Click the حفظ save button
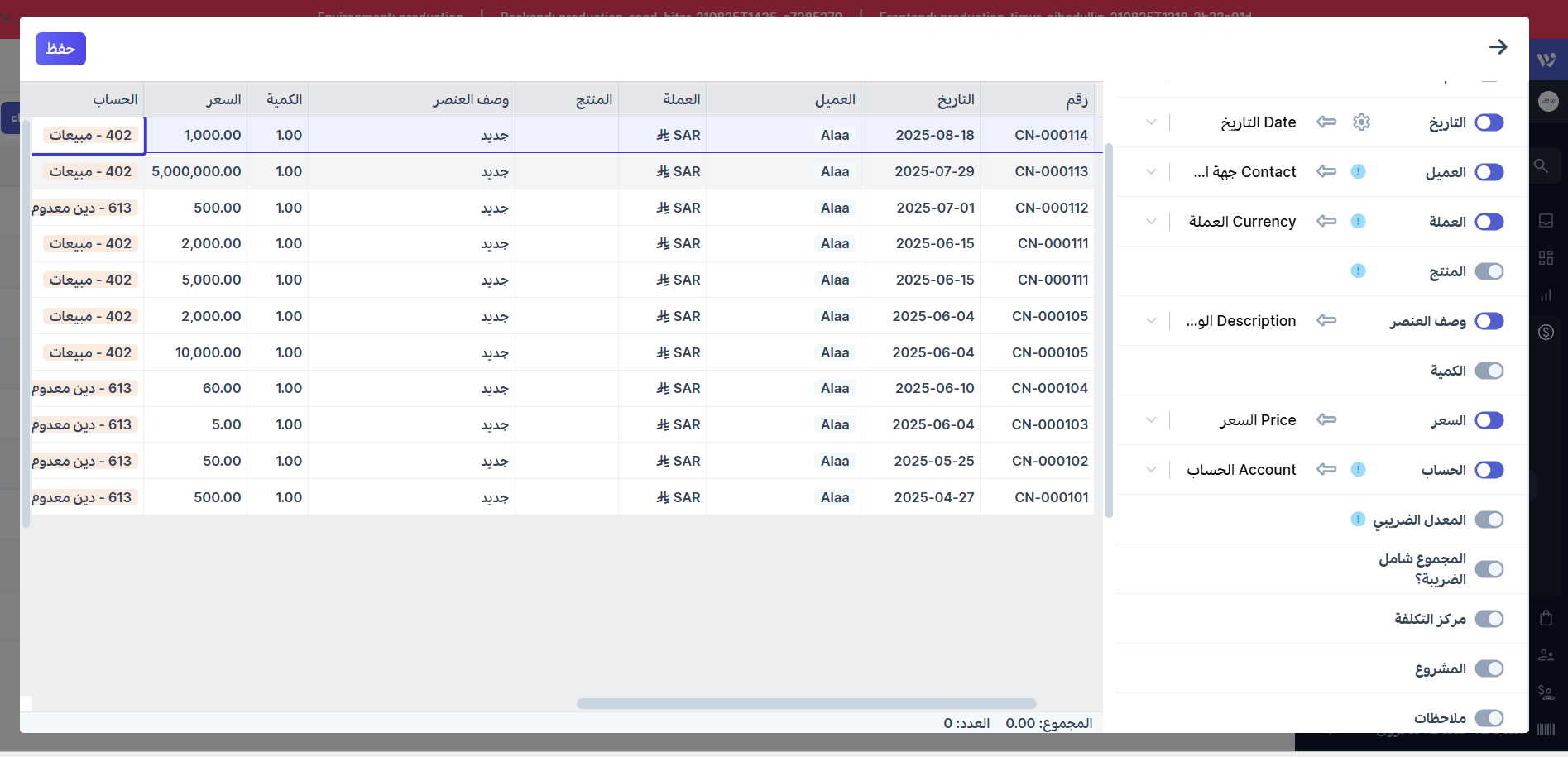1568x757 pixels. pos(60,49)
